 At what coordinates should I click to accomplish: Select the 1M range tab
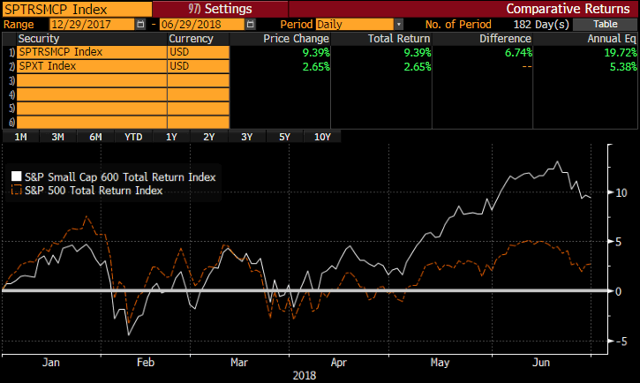point(20,137)
